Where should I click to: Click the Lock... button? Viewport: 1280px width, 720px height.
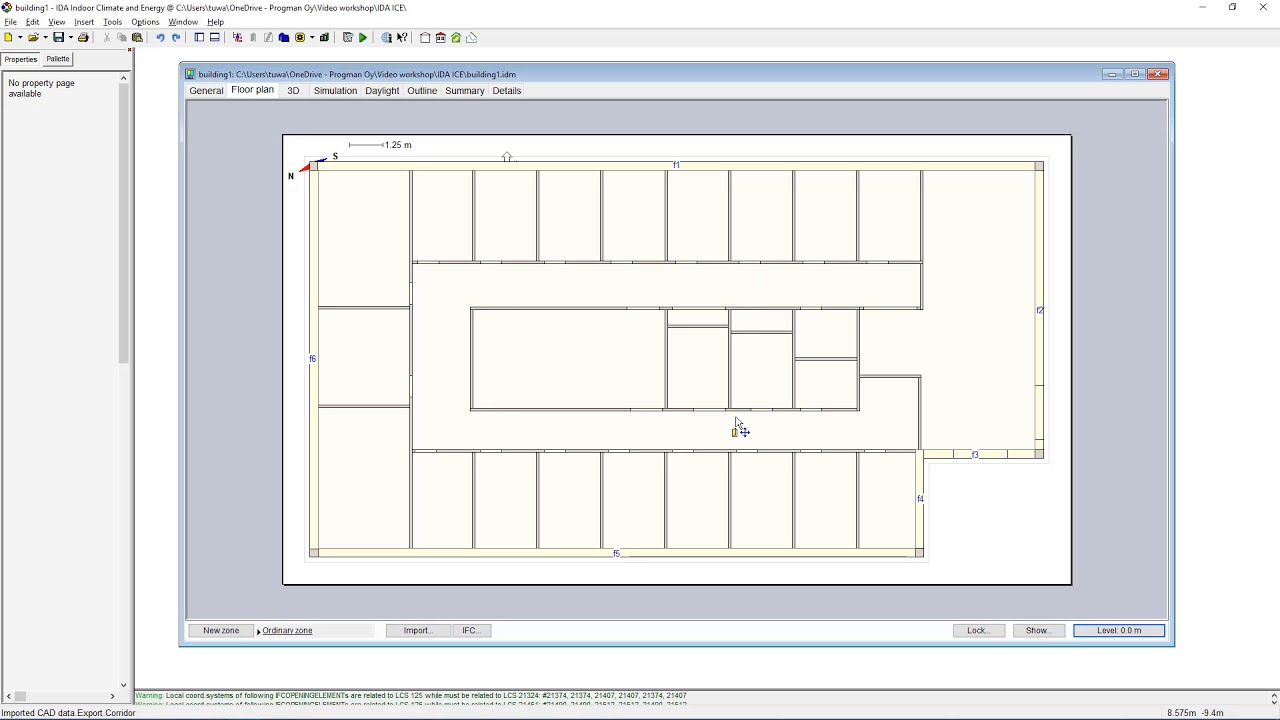coord(978,630)
